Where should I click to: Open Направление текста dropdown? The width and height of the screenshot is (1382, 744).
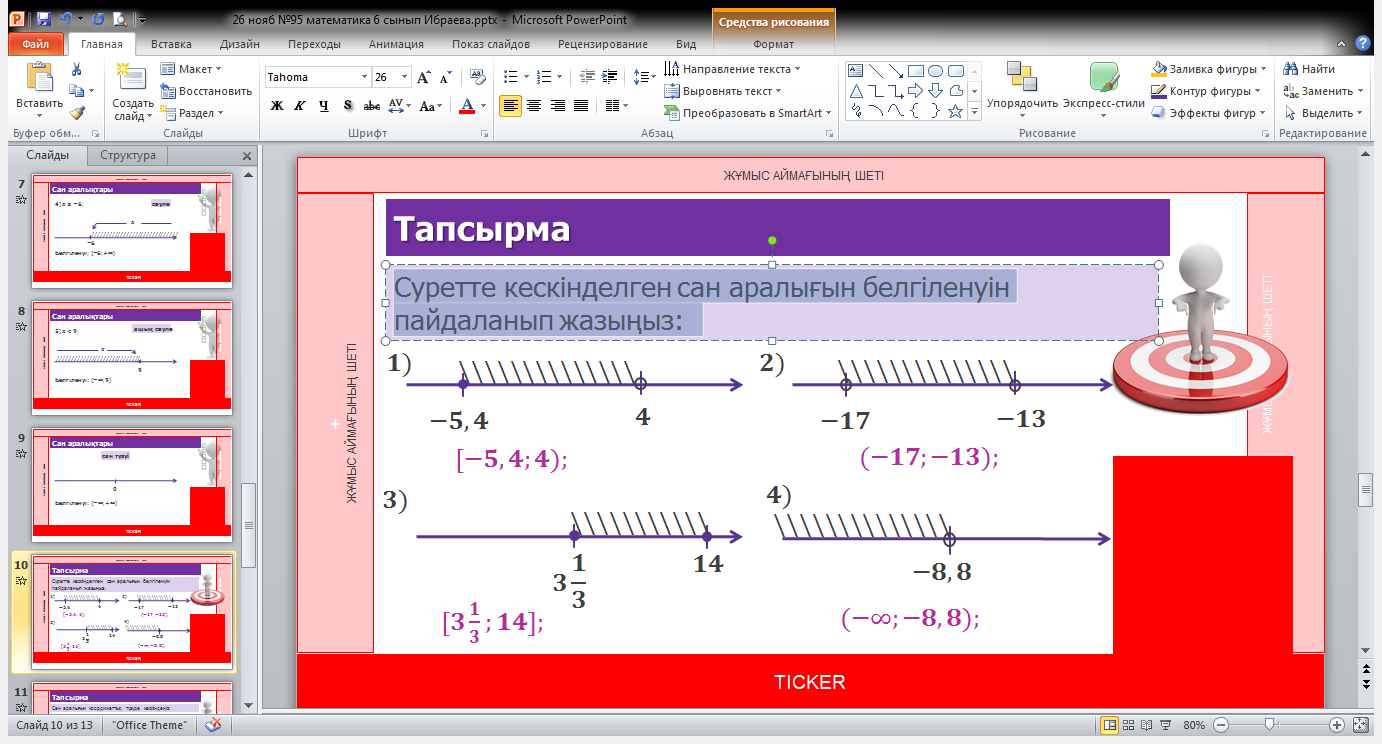click(x=732, y=69)
